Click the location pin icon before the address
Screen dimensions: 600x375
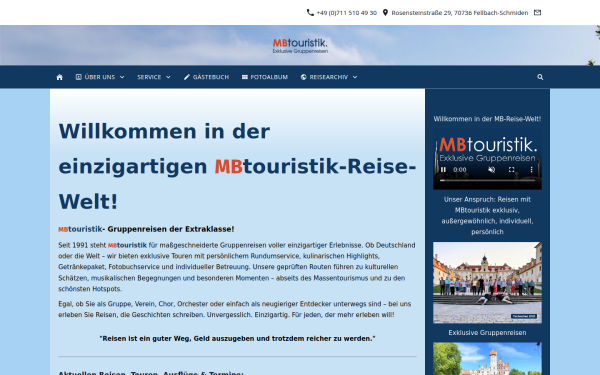pyautogui.click(x=385, y=13)
